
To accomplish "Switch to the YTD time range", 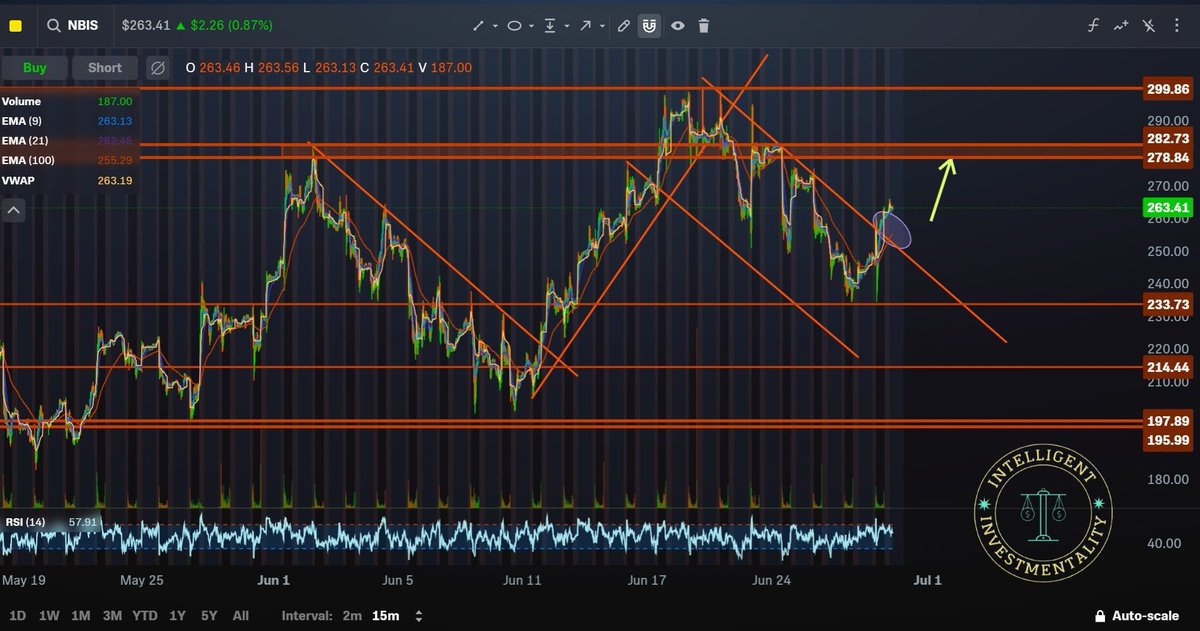I will click(146, 616).
